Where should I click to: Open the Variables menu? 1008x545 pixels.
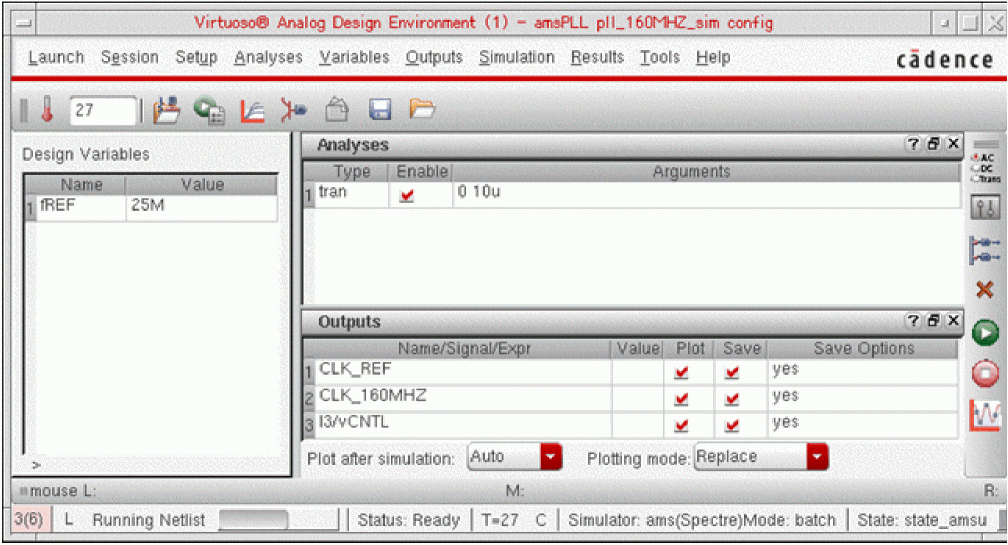[354, 57]
